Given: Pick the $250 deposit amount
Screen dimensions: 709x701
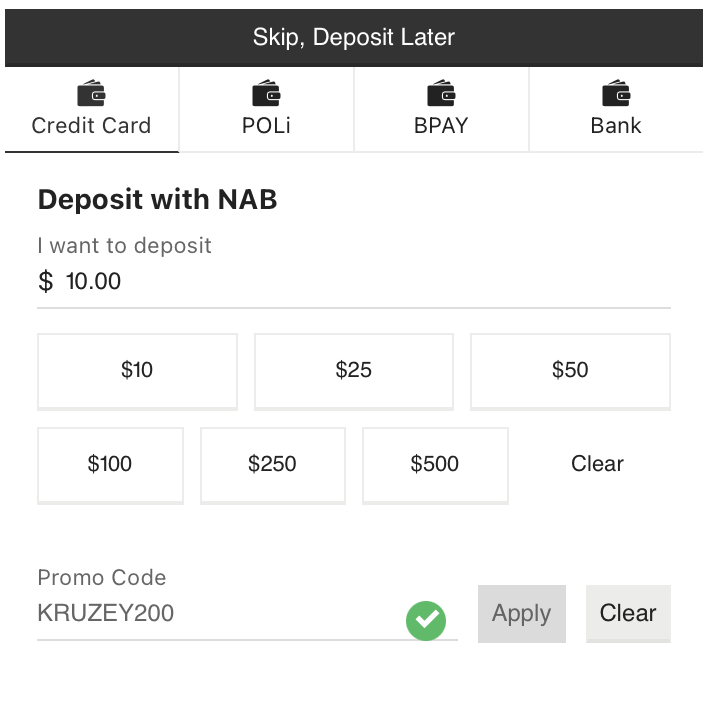Looking at the screenshot, I should click(x=273, y=465).
